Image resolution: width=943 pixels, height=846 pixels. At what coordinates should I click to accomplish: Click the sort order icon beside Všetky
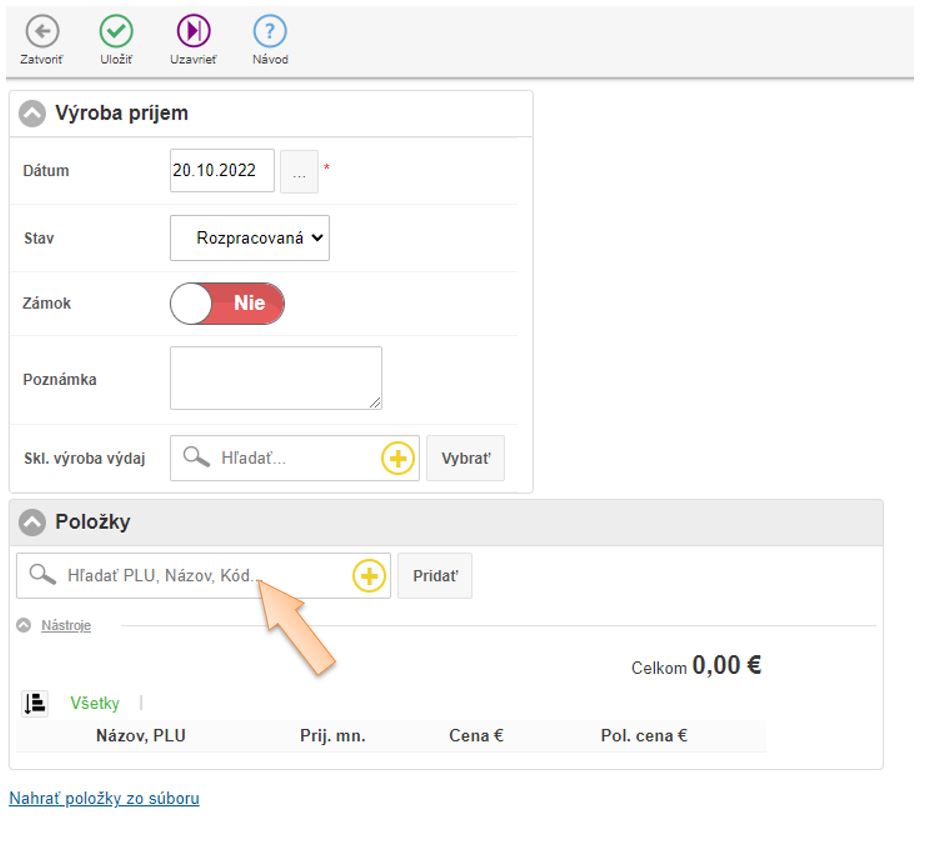35,703
